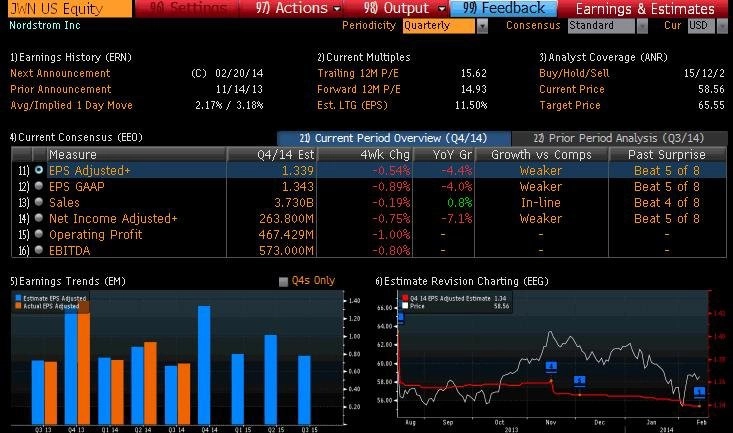Image resolution: width=733 pixels, height=433 pixels.
Task: Click the blue event marker near Nov
Action: coord(551,366)
